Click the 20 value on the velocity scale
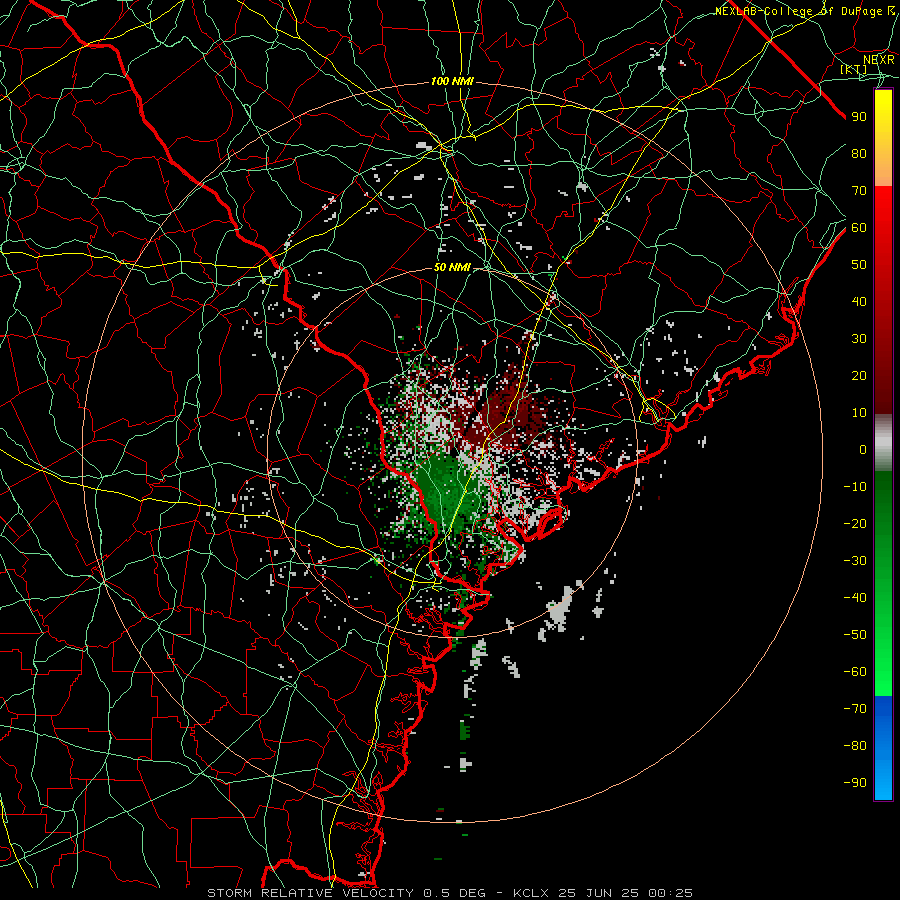 pos(859,375)
